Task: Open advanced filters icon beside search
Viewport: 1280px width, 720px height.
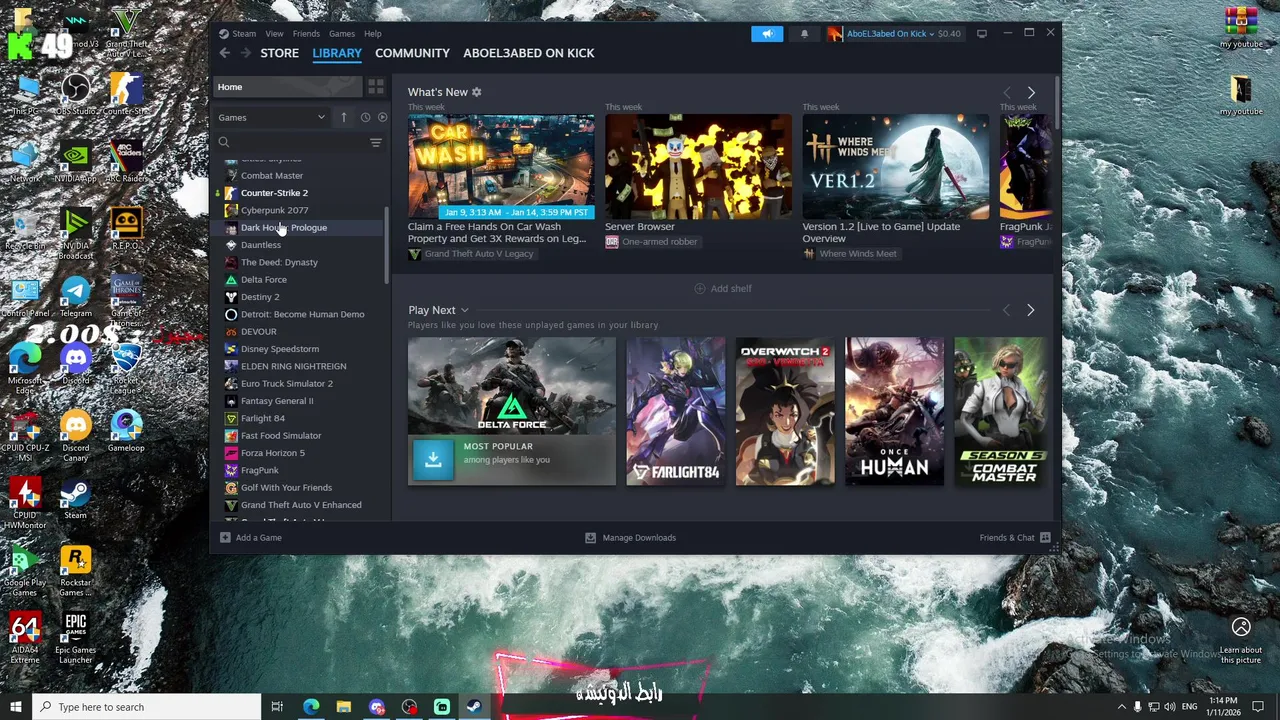Action: 376,143
